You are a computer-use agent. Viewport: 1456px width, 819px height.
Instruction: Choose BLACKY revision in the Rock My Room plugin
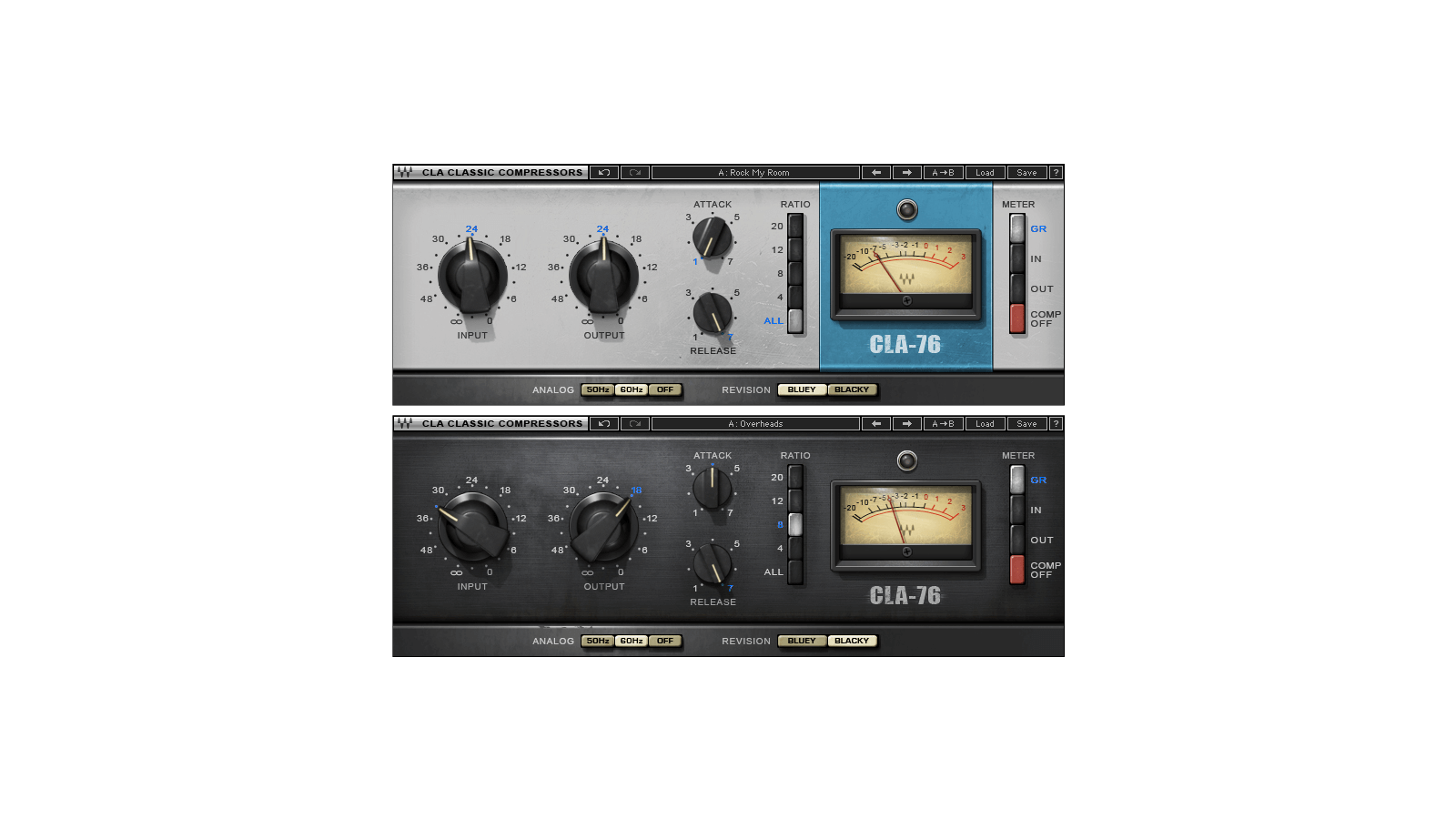[x=852, y=389]
